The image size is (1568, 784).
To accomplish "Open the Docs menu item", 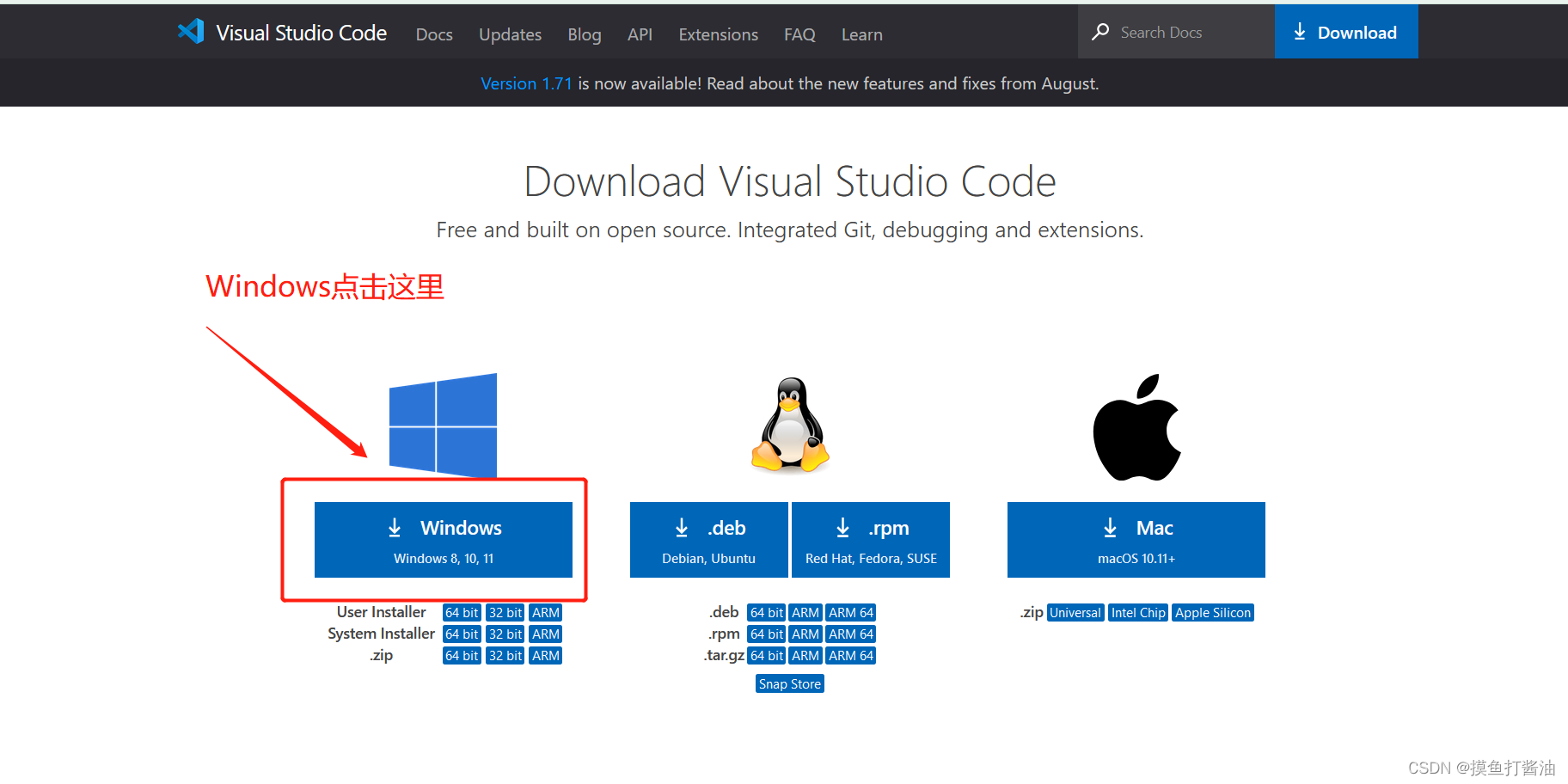I will pyautogui.click(x=434, y=34).
